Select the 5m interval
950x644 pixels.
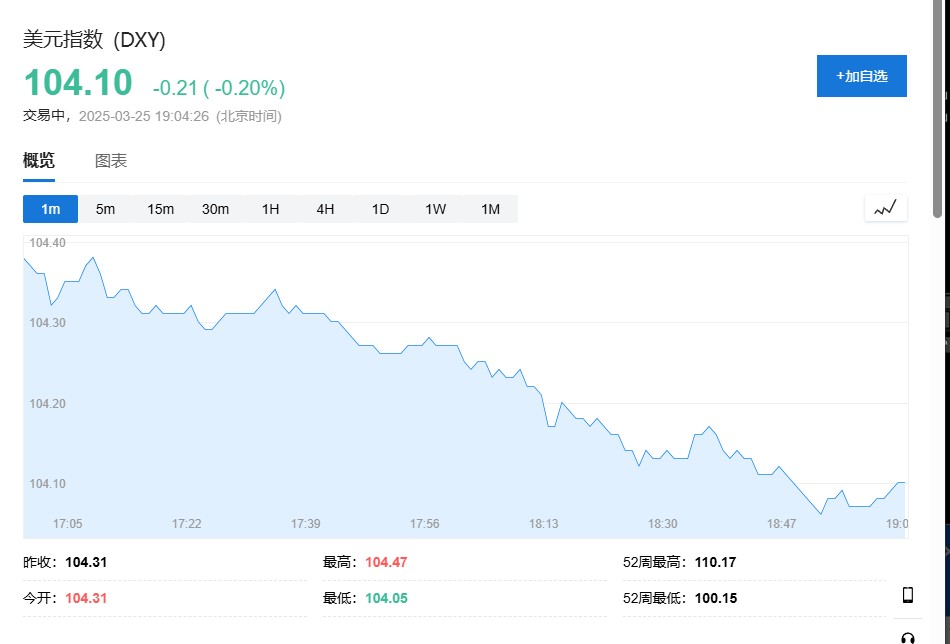coord(105,209)
